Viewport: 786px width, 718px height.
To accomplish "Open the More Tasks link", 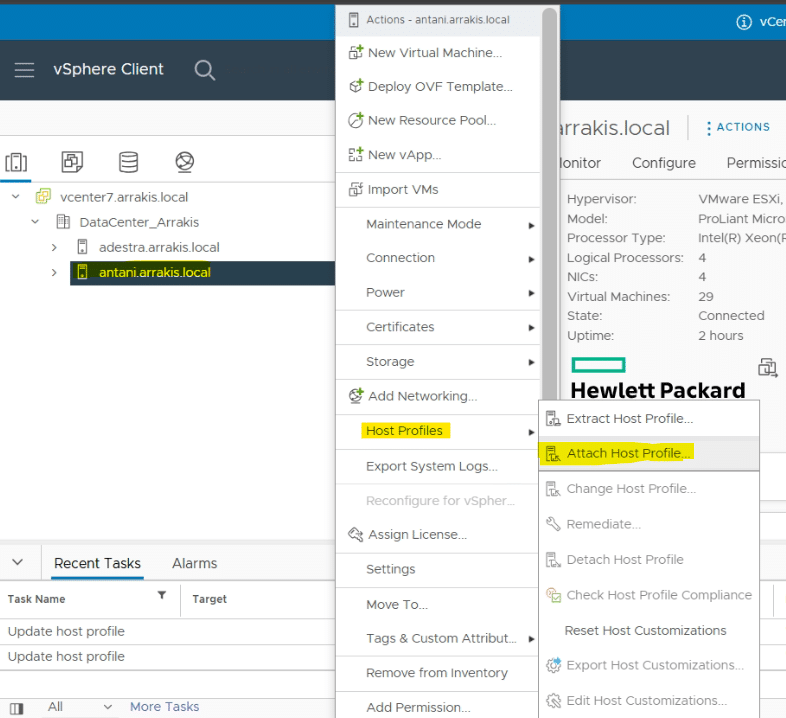I will point(164,706).
